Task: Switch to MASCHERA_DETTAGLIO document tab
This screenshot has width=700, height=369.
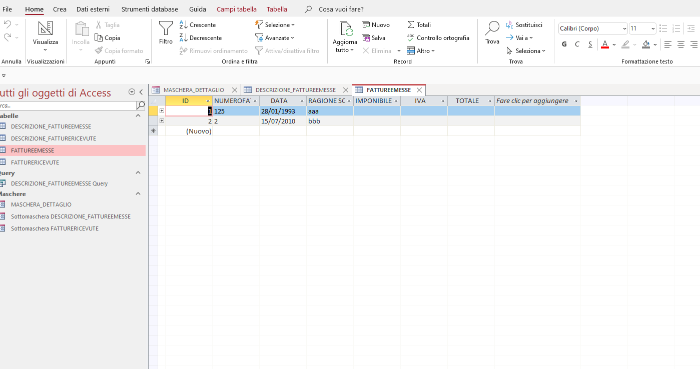Action: [x=194, y=90]
